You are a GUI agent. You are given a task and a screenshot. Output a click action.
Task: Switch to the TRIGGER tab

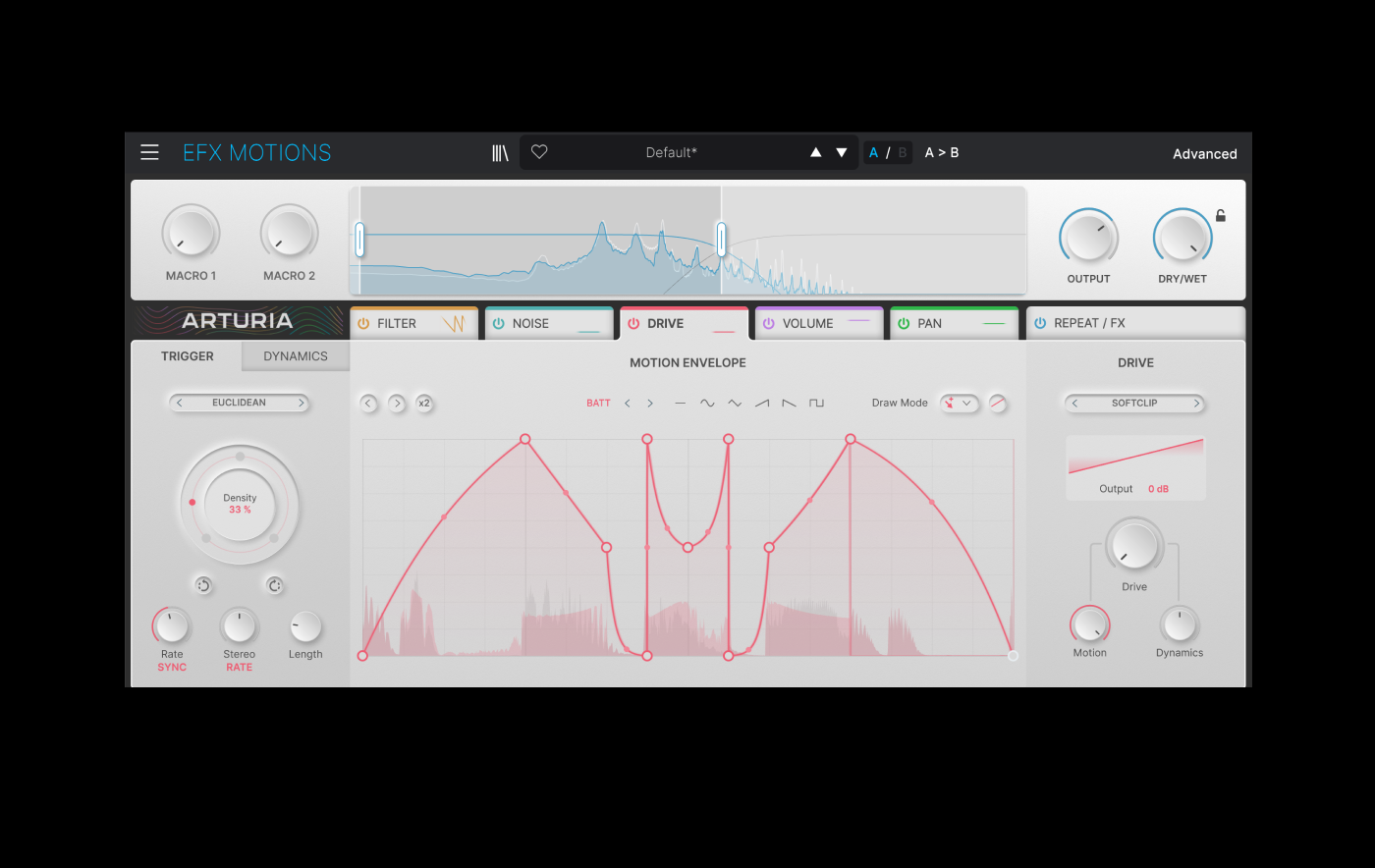188,355
